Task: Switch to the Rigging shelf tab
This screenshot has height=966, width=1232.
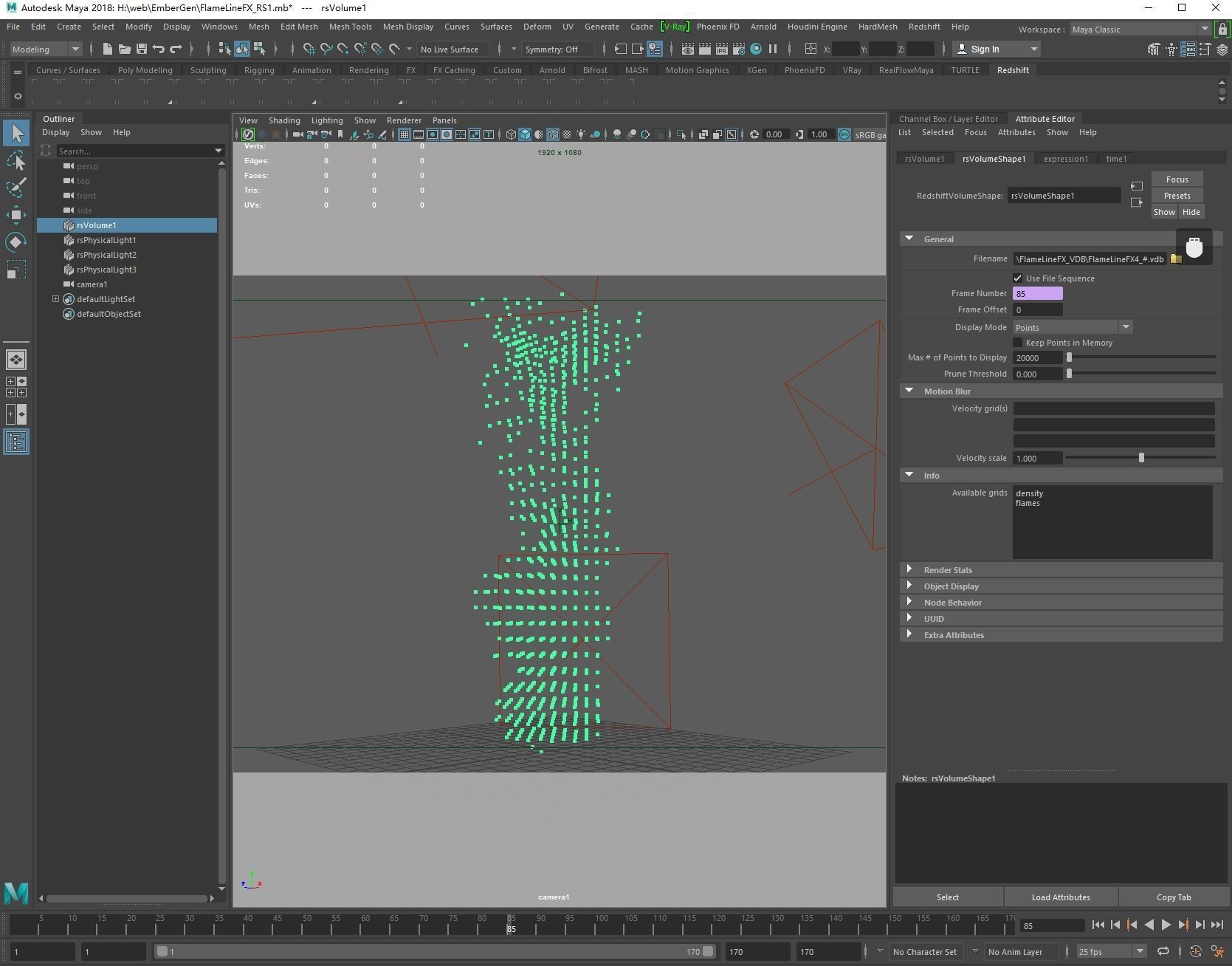Action: [x=259, y=70]
